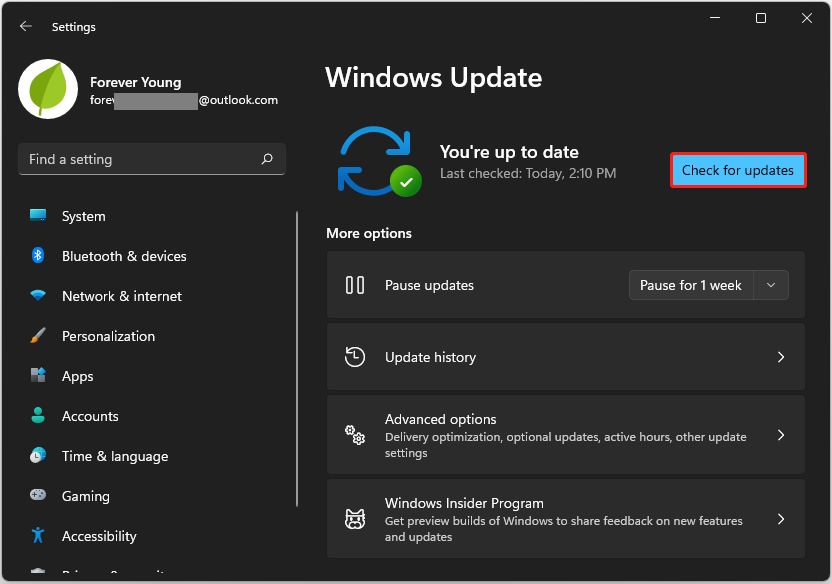This screenshot has width=832, height=584.
Task: Click the Personalization paintbrush icon
Action: coord(38,336)
